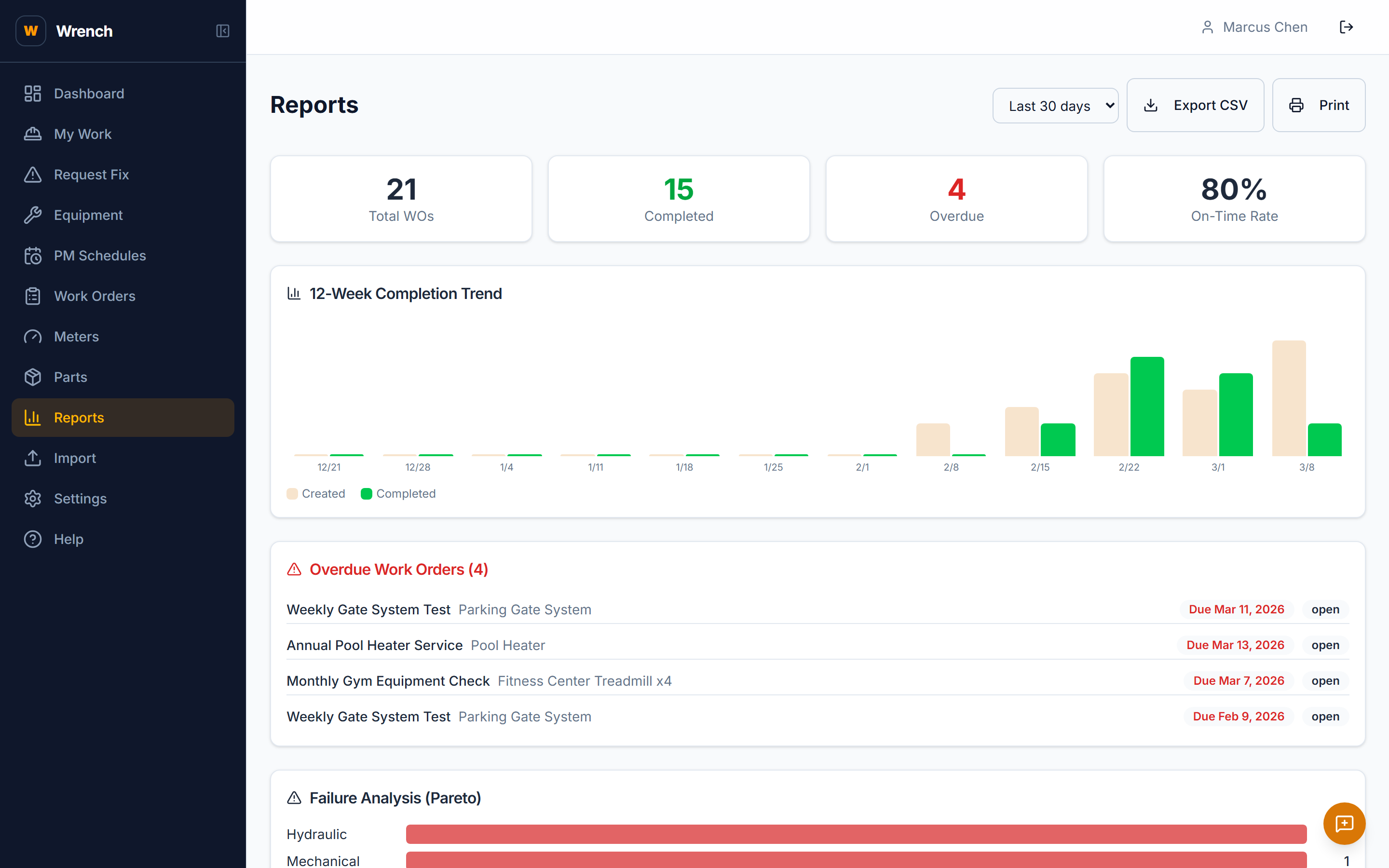Image resolution: width=1389 pixels, height=868 pixels.
Task: Toggle the Completed legend in completion trend
Action: (398, 493)
